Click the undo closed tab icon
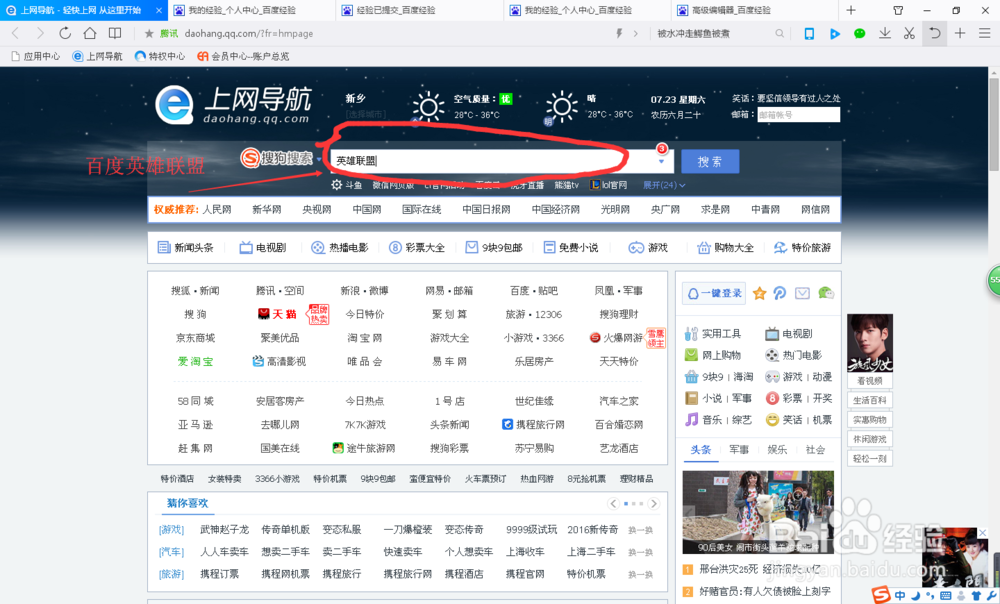Screen dimensions: 1000x604 [935, 33]
